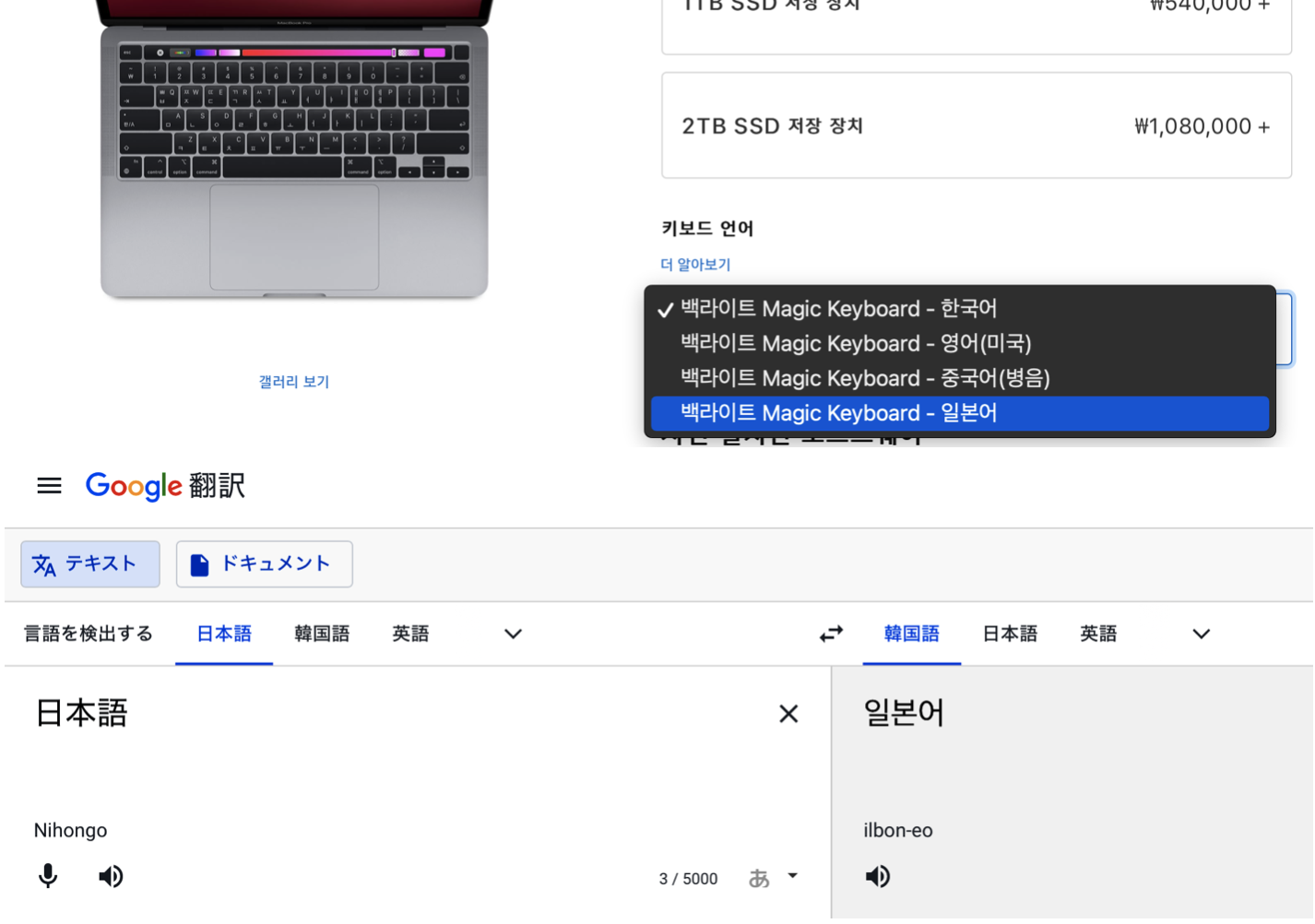Choose 백라이트 Magic Keyboard - 중국어(병음) option
1315x924 pixels.
(960, 379)
